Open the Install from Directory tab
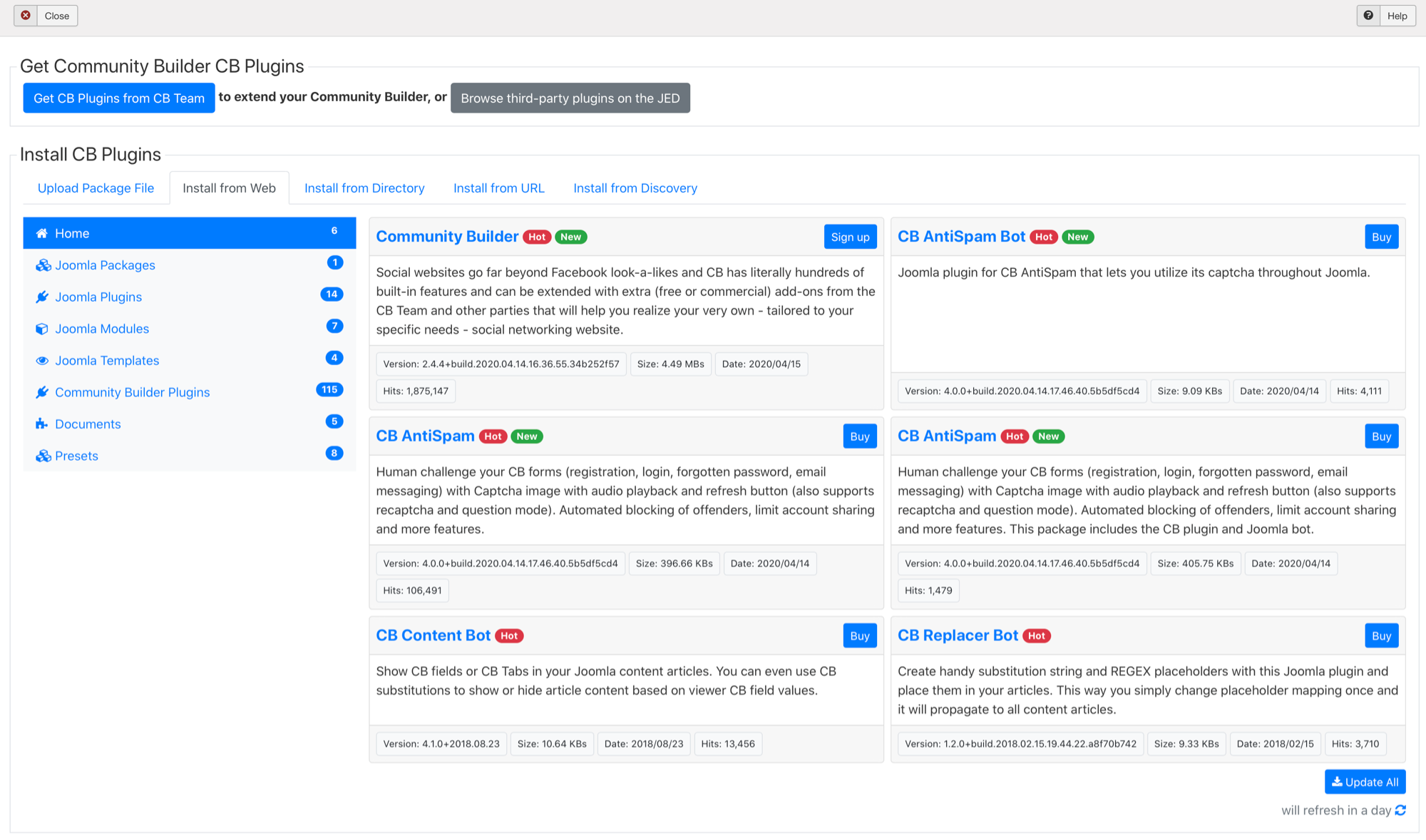1426x840 pixels. (x=364, y=188)
